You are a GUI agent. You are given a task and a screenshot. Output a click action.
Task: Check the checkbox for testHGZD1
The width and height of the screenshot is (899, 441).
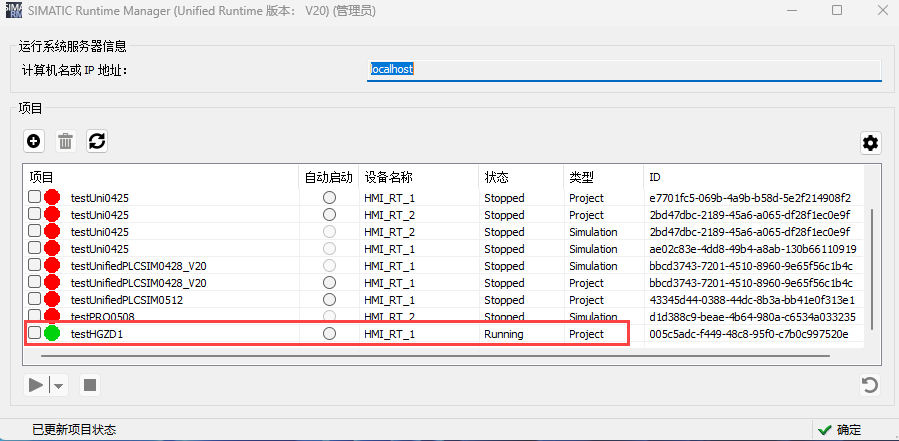coord(34,334)
